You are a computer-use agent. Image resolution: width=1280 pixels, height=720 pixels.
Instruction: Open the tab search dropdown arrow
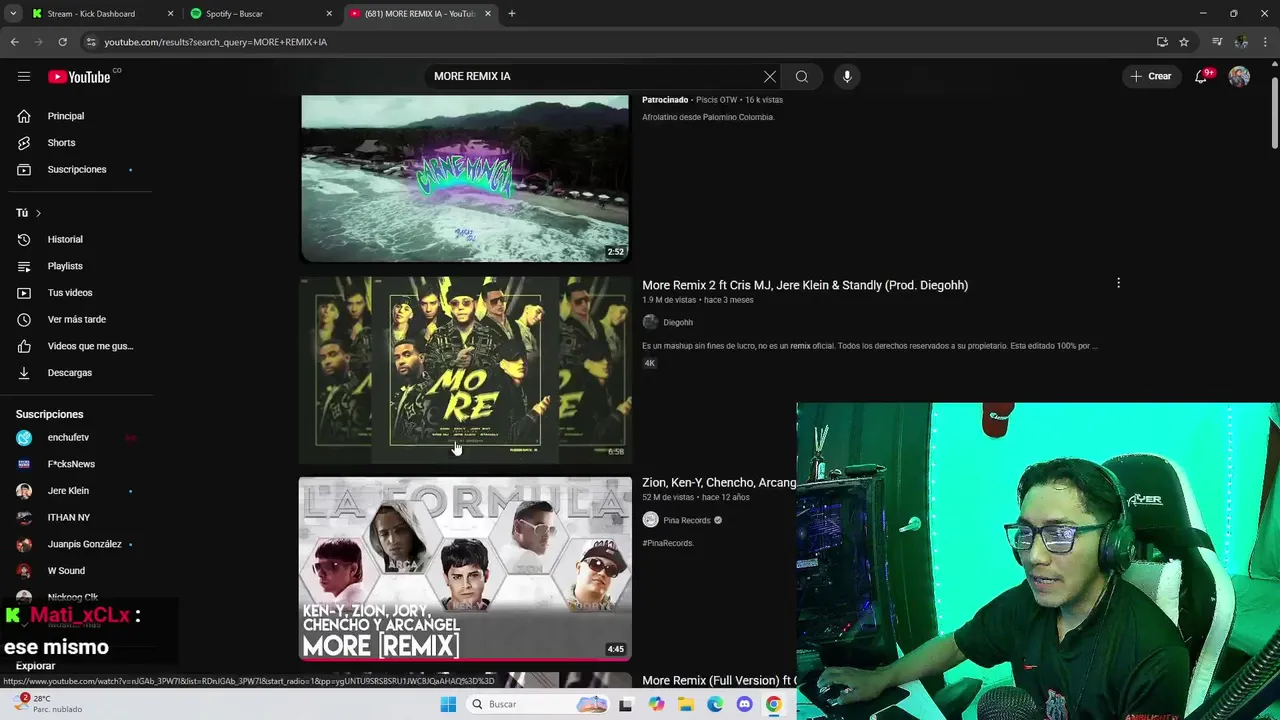tap(13, 14)
